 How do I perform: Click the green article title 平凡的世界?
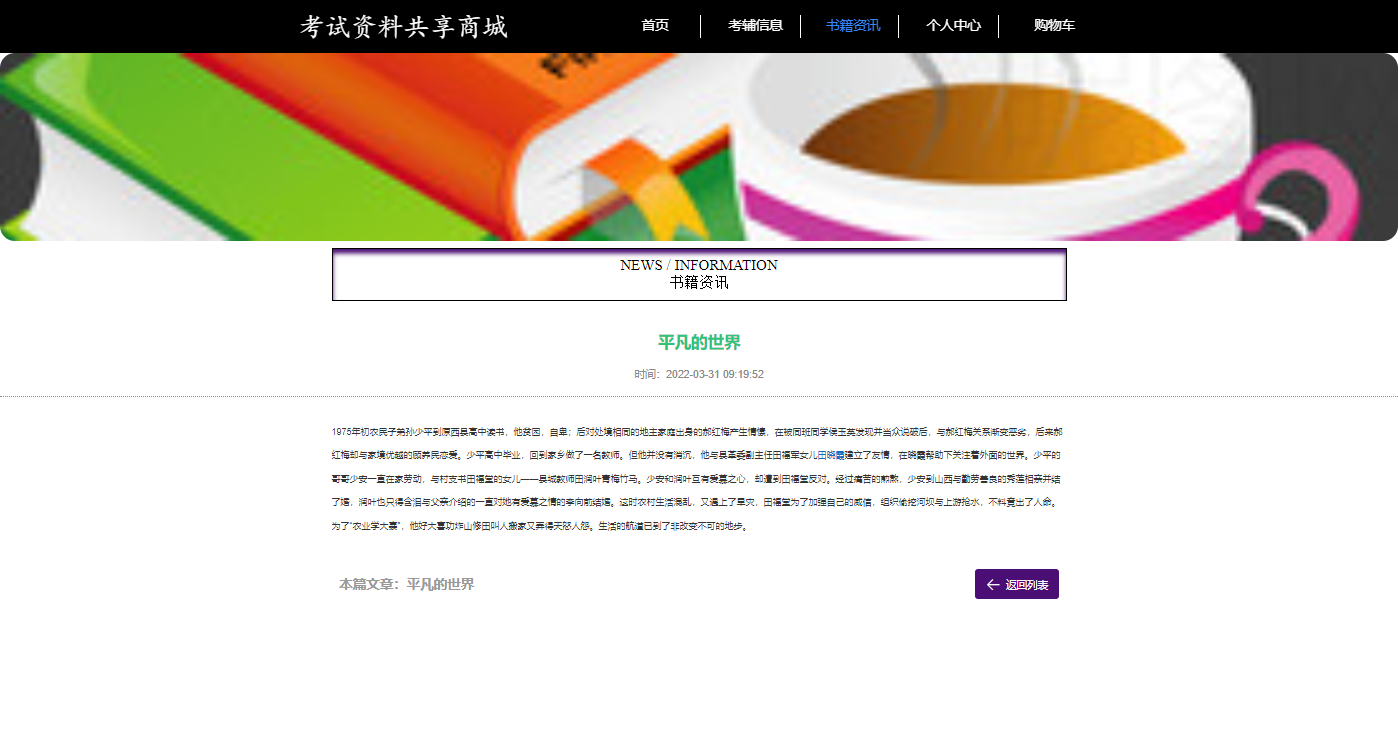[x=699, y=343]
